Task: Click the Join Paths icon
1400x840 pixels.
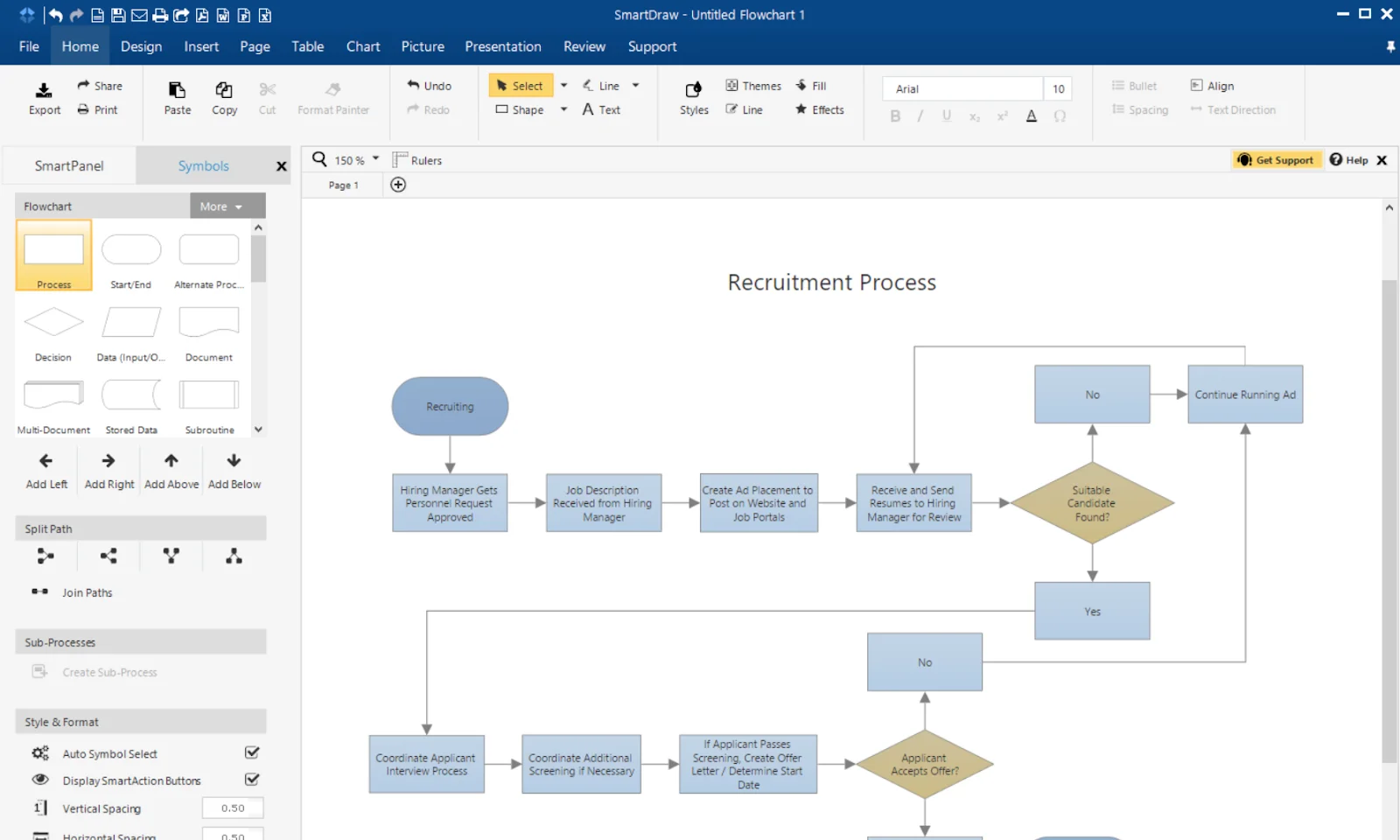Action: pyautogui.click(x=40, y=592)
